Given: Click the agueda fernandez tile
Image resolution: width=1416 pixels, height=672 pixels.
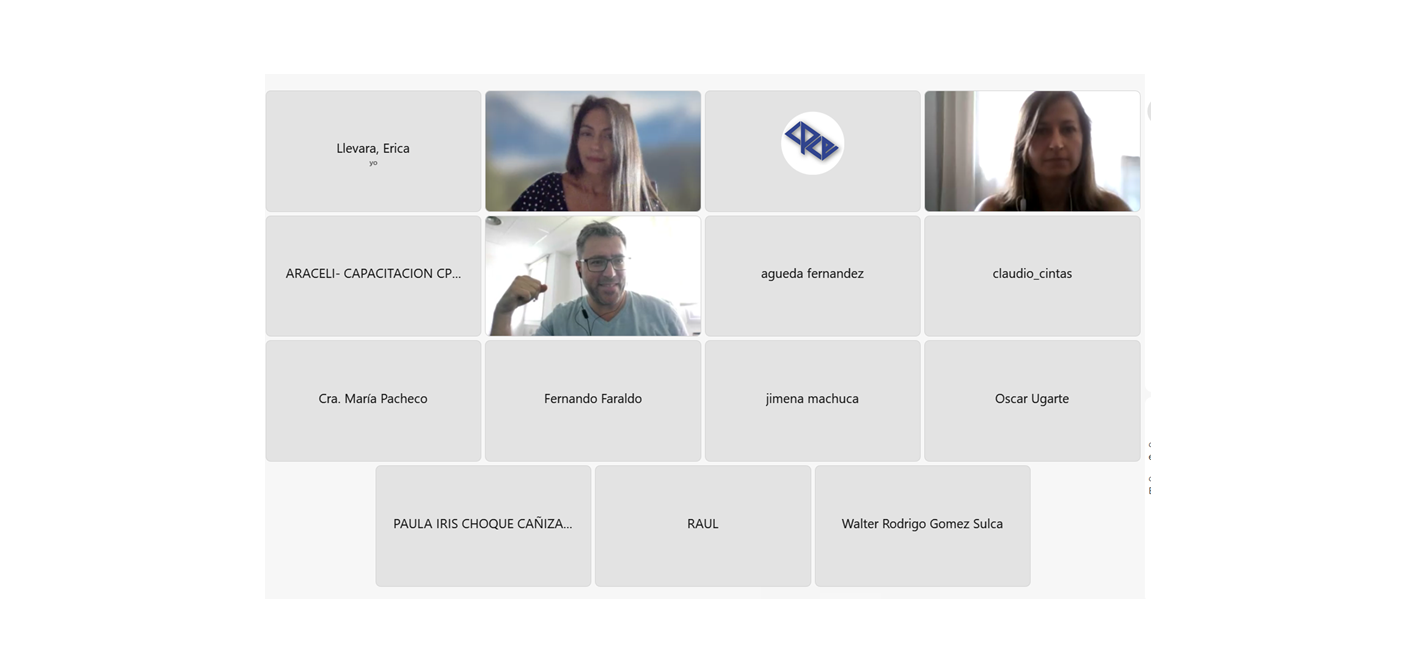Looking at the screenshot, I should point(812,276).
